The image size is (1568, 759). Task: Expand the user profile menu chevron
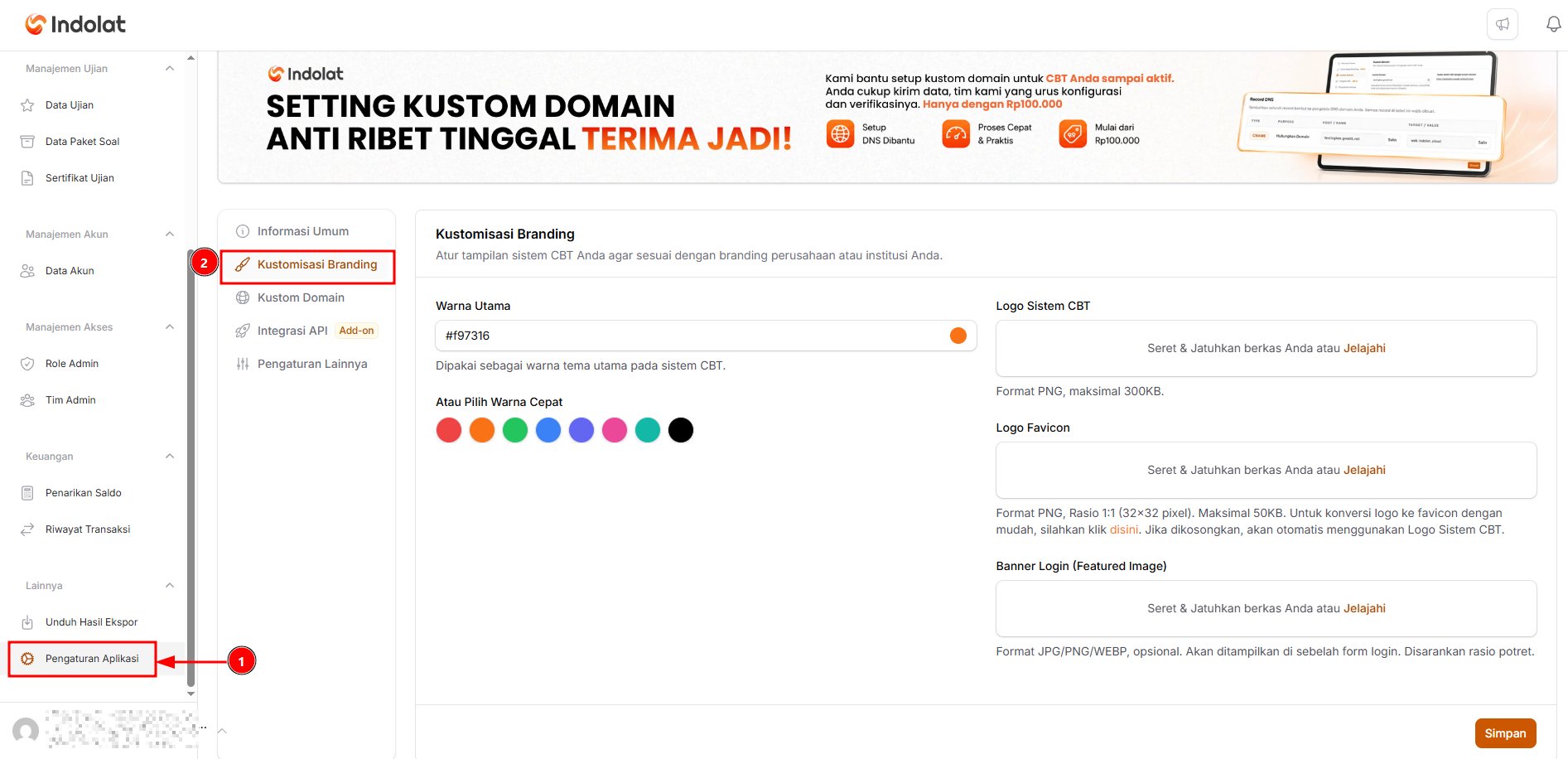222,731
